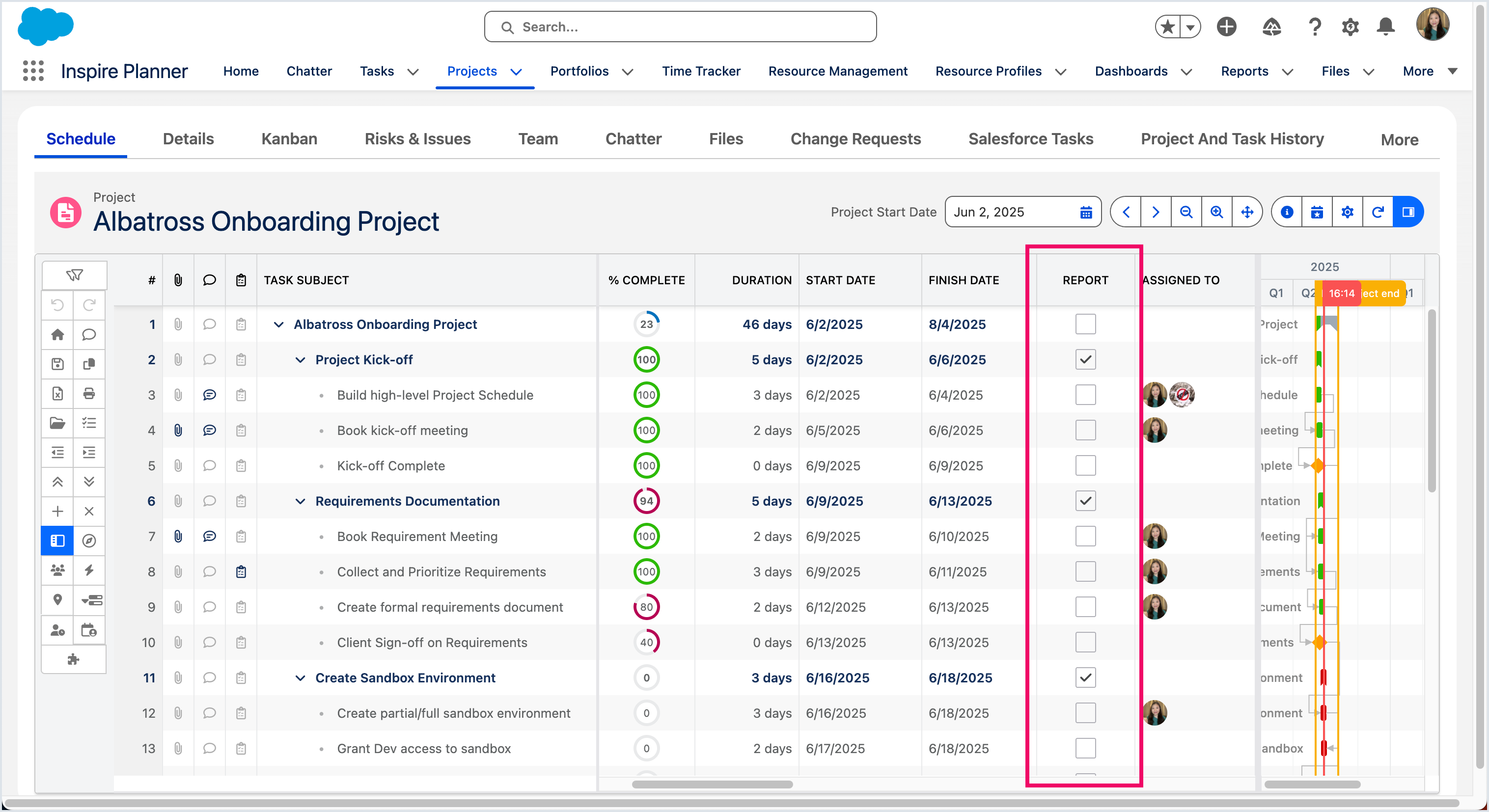Open the Projects nav dropdown arrow
Viewport: 1489px width, 812px height.
pyautogui.click(x=516, y=72)
